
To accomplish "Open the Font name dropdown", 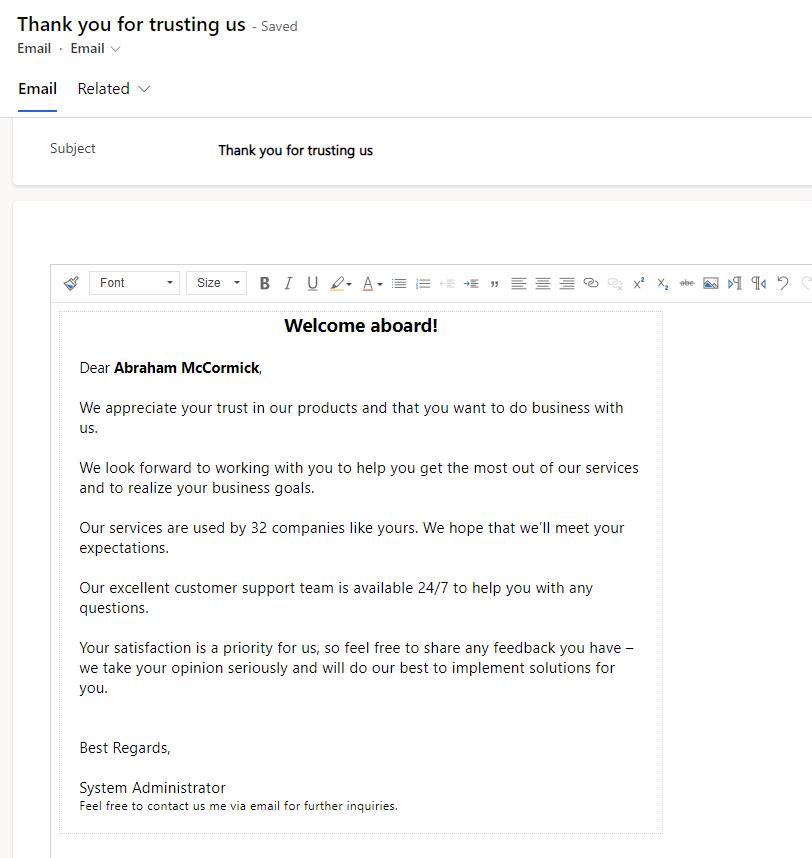I will (135, 283).
